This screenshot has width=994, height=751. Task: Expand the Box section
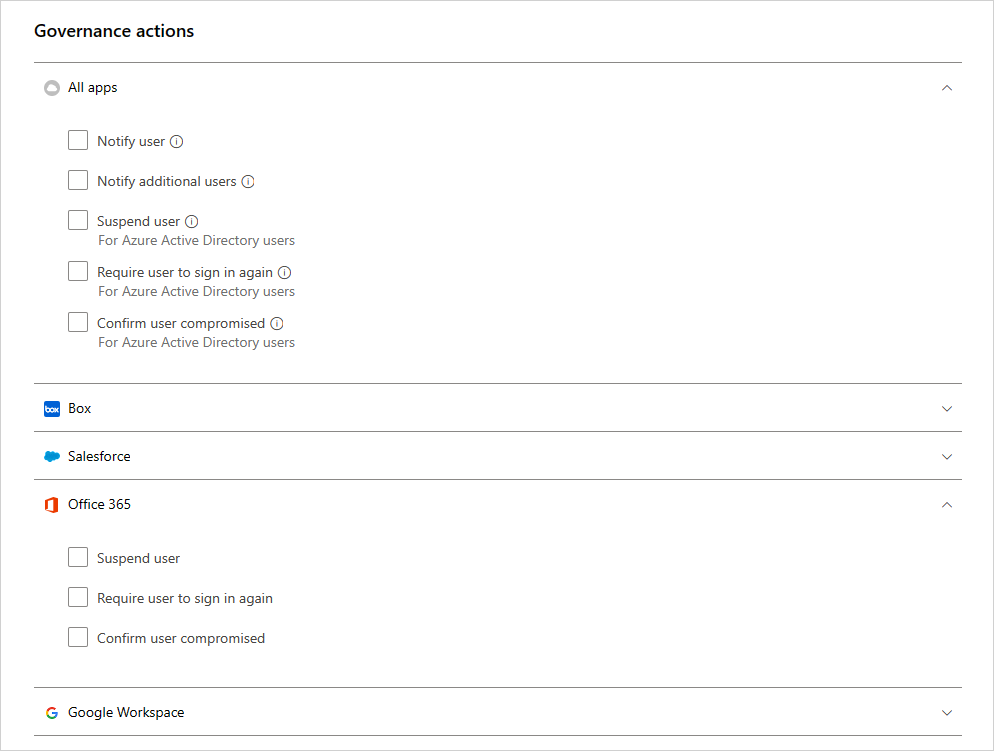(947, 408)
